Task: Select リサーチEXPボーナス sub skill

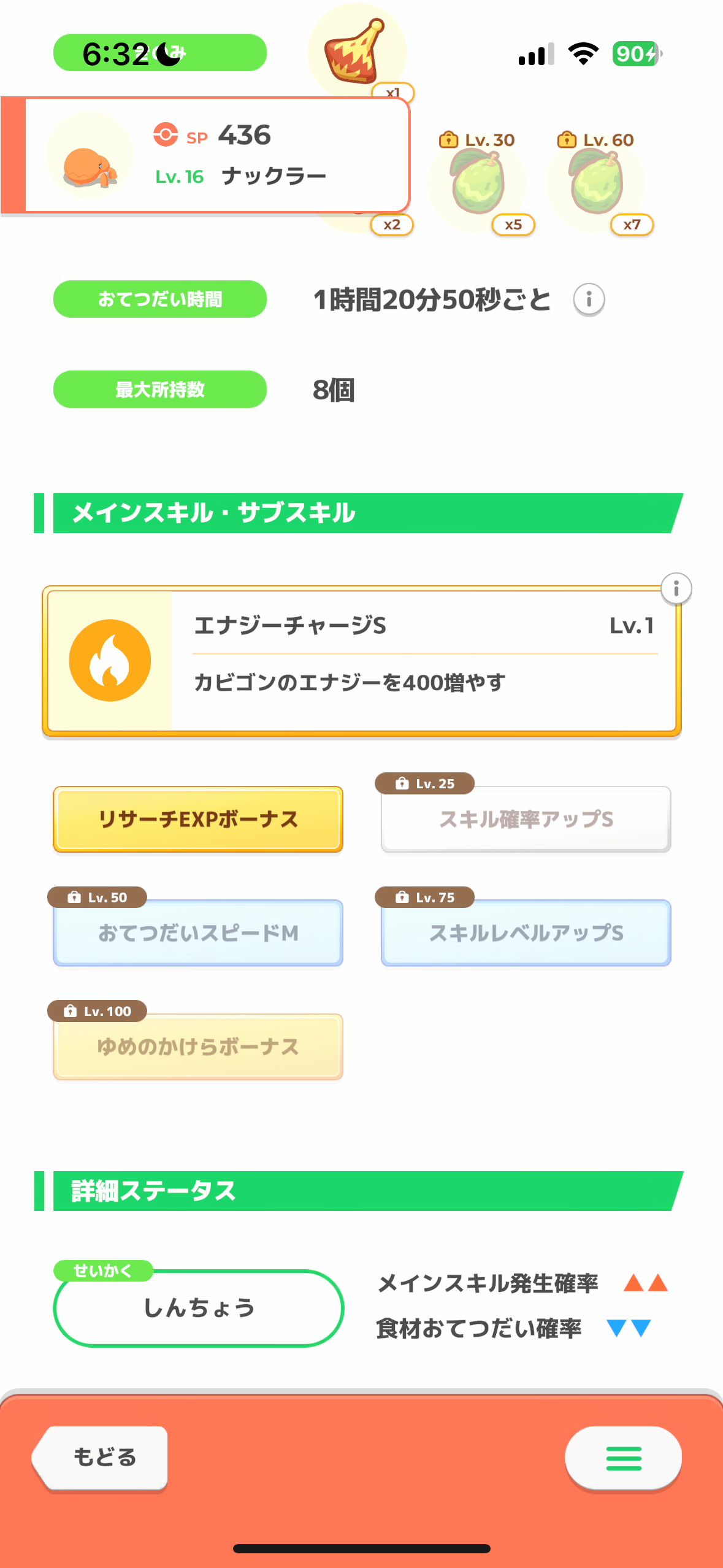Action: (198, 820)
